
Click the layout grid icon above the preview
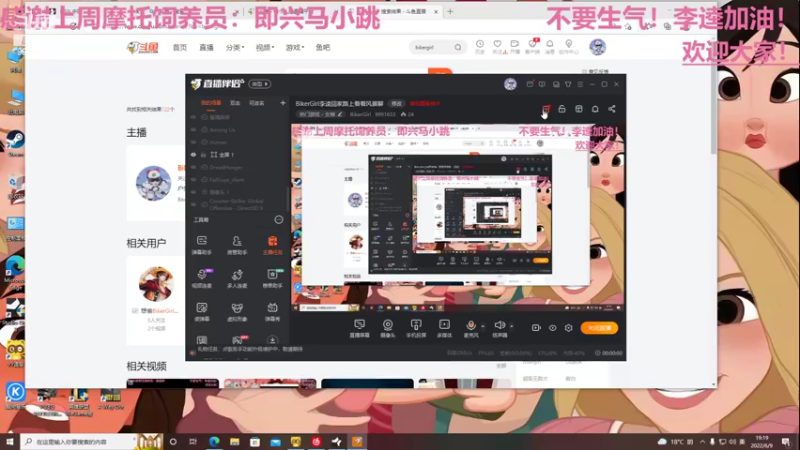click(579, 109)
